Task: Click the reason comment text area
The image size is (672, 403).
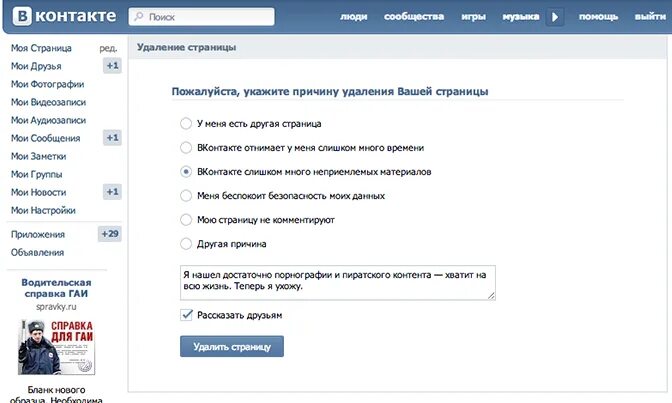Action: click(338, 281)
